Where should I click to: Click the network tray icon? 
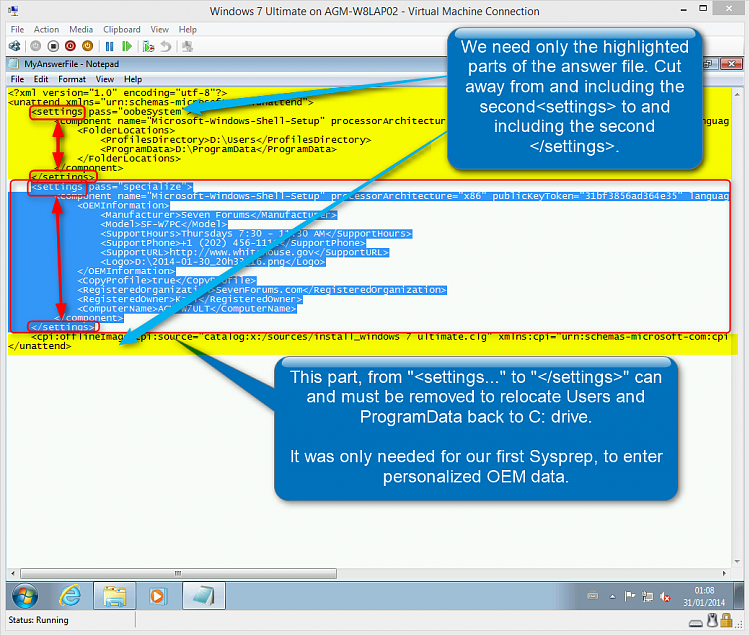(x=648, y=596)
